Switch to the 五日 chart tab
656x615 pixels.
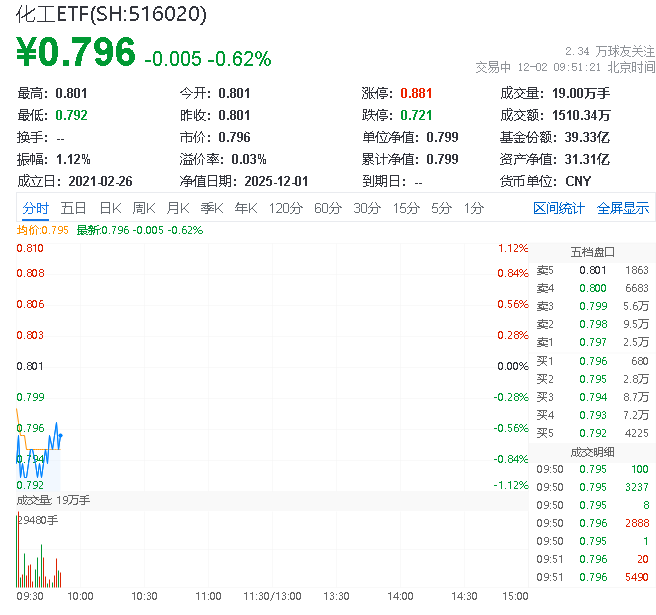click(x=73, y=208)
